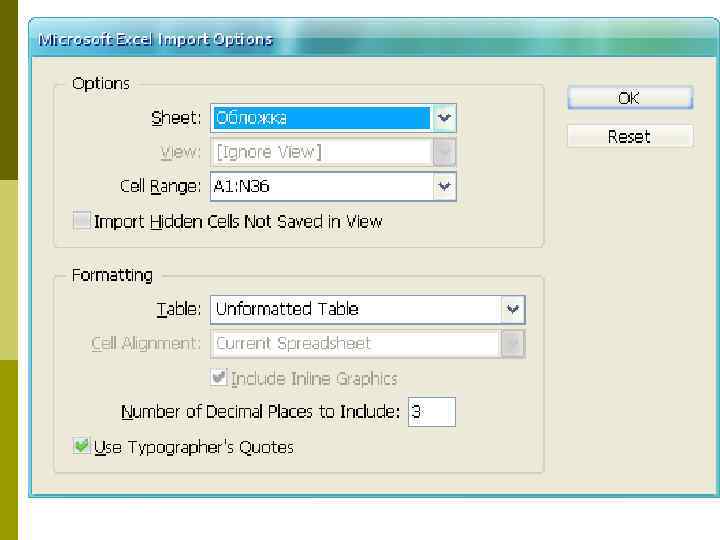Click the Reset button
Screen dimensions: 720x540
click(x=630, y=136)
